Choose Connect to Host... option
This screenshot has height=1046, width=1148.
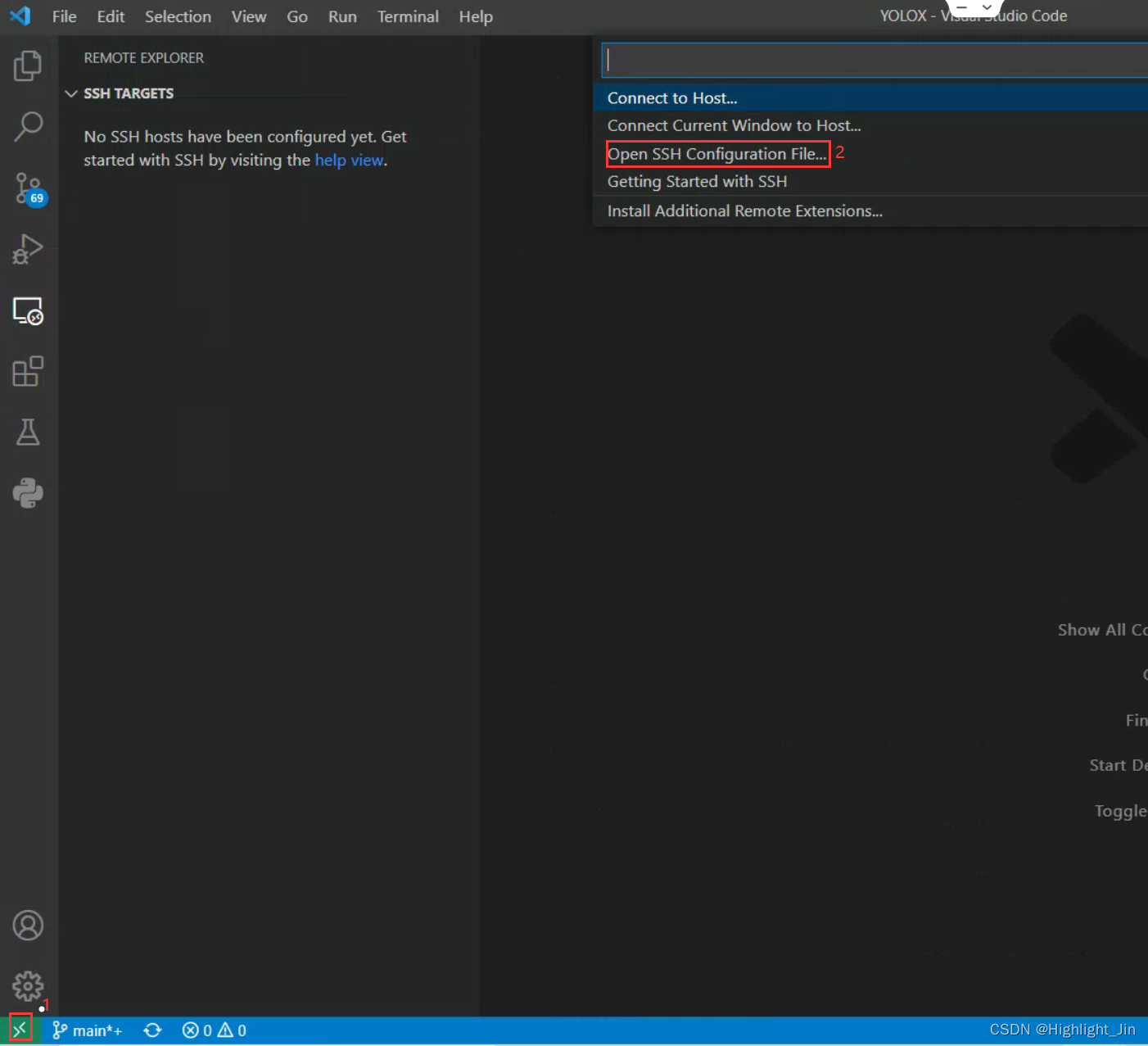(870, 97)
